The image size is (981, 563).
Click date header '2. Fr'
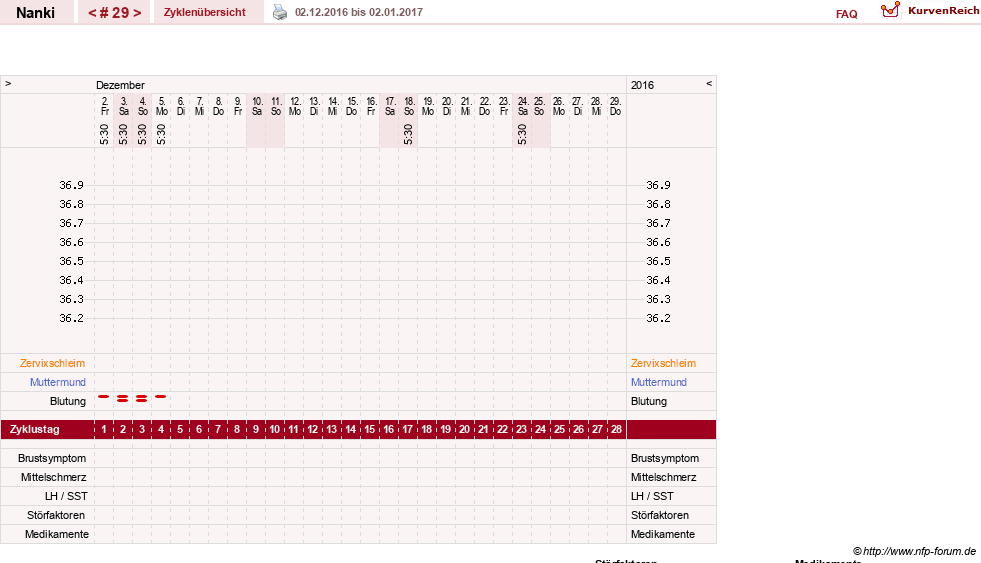tap(105, 106)
